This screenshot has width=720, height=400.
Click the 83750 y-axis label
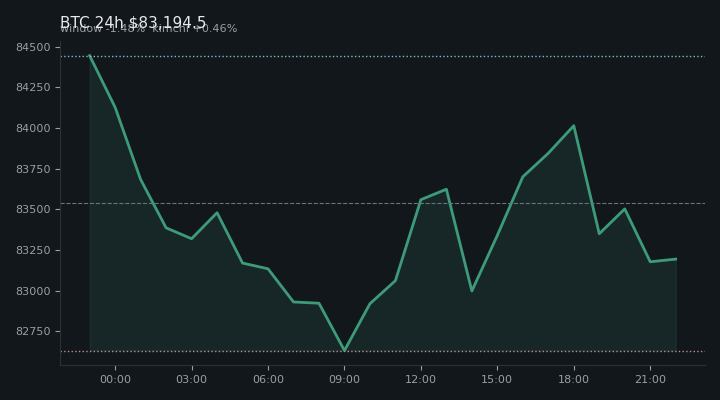click(33, 169)
